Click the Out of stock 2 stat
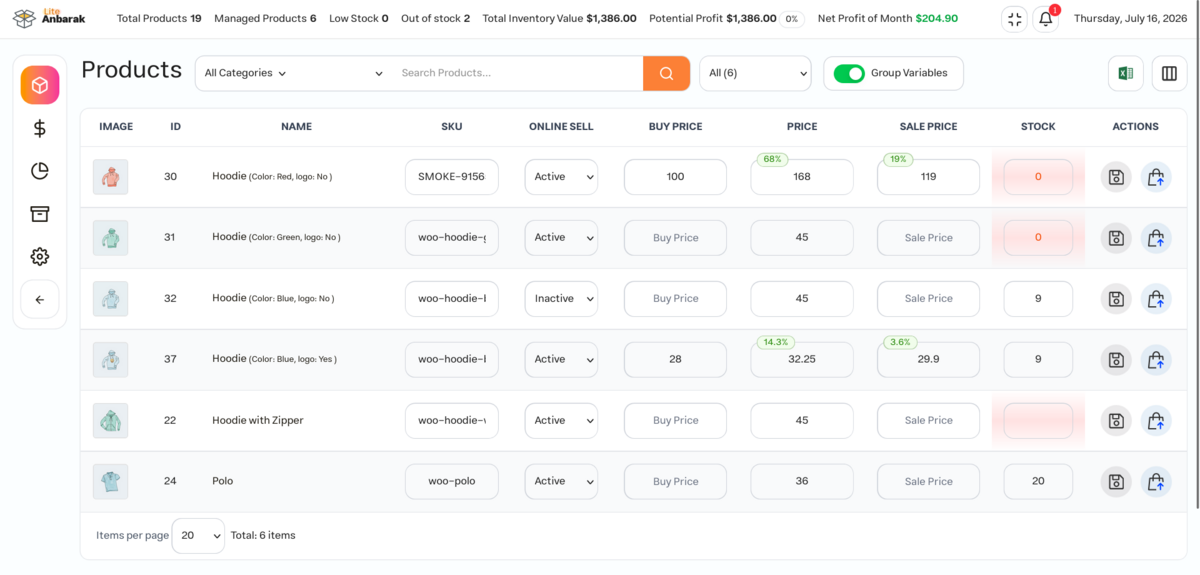1200x575 pixels. tap(435, 19)
